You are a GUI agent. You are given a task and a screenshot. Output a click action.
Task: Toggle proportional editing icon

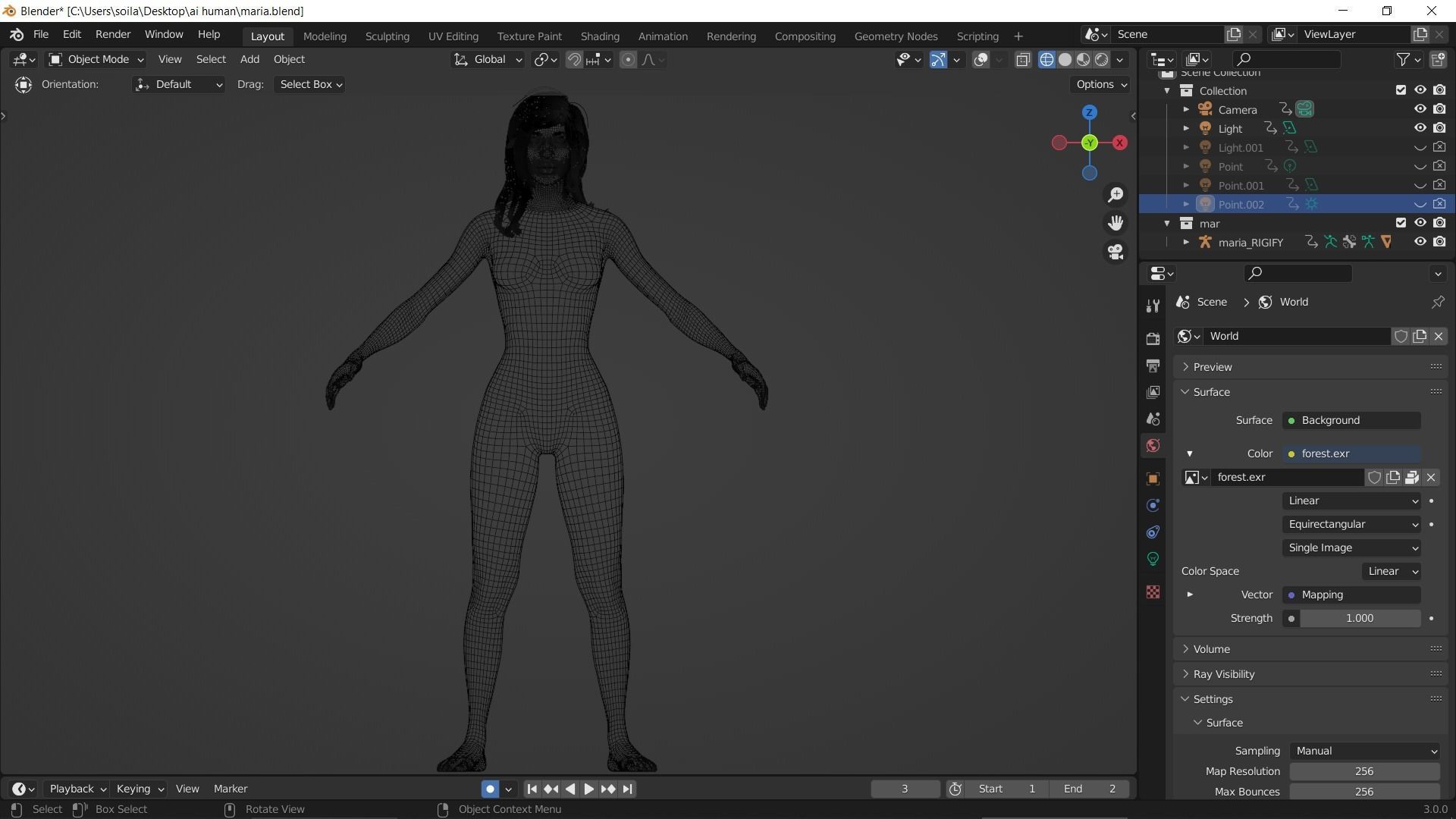628,60
